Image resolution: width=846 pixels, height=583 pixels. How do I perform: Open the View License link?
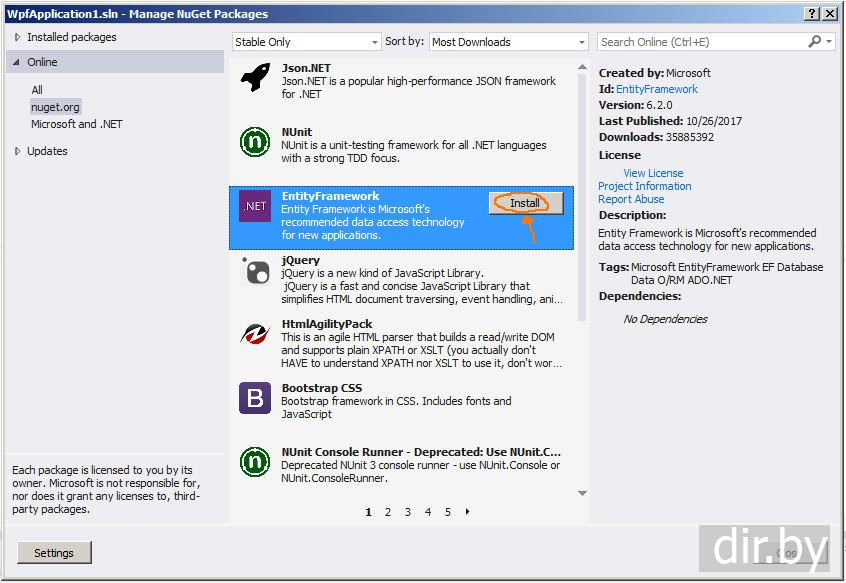coord(653,173)
